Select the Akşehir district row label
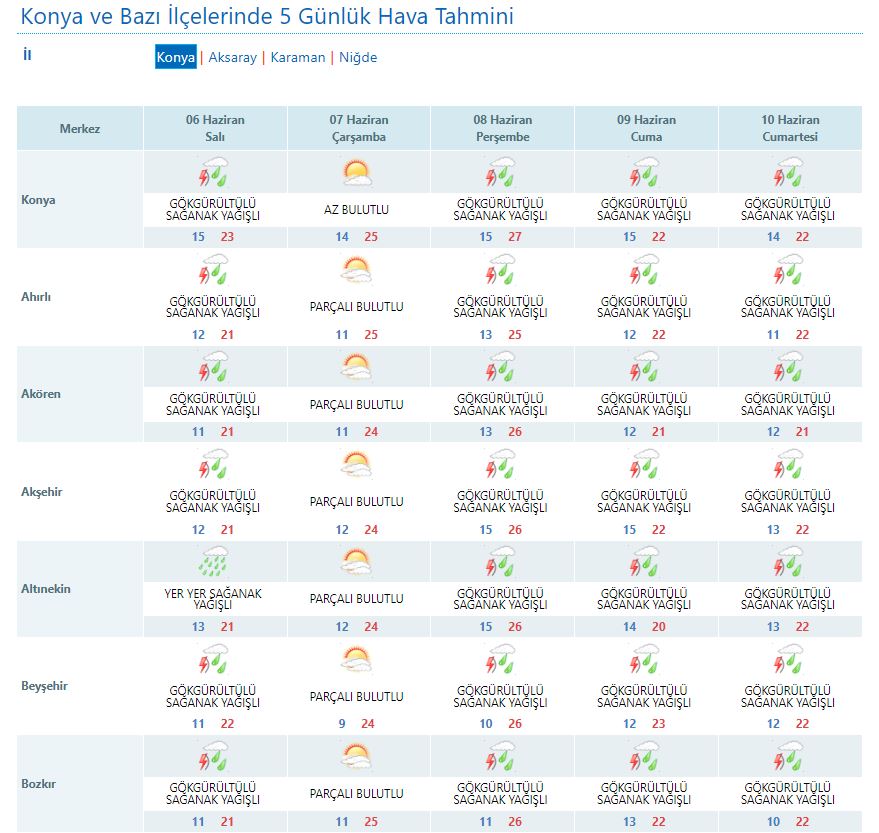This screenshot has width=879, height=833. click(41, 492)
